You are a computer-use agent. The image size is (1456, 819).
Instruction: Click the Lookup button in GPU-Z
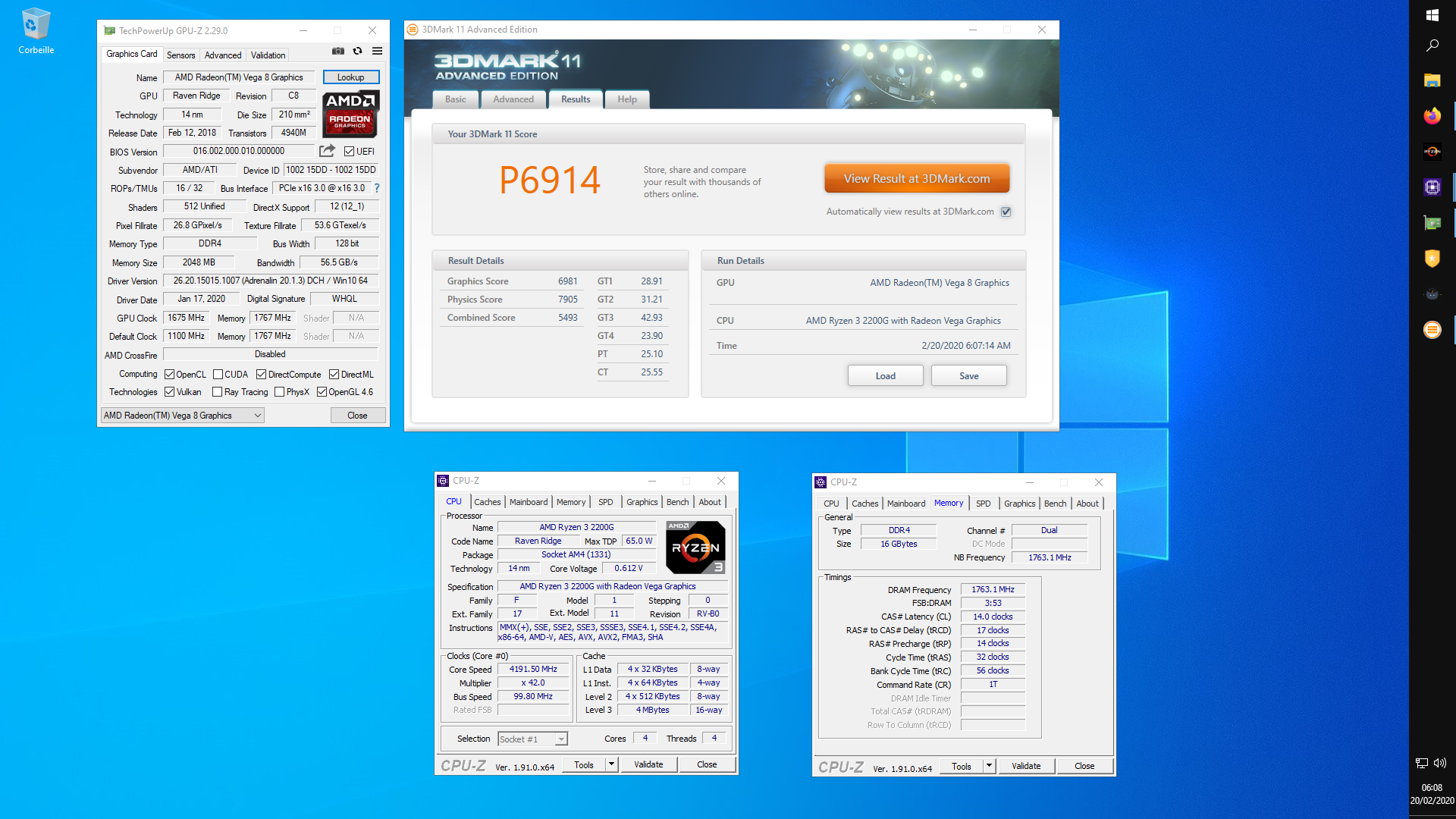(350, 77)
